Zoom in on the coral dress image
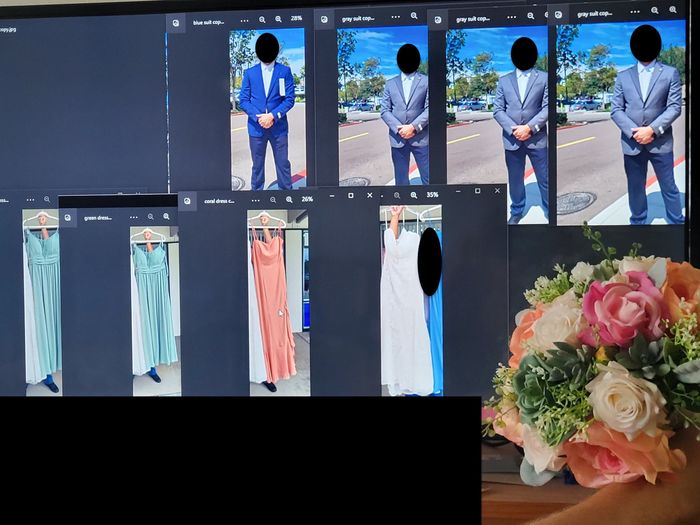This screenshot has width=700, height=525. coord(287,199)
